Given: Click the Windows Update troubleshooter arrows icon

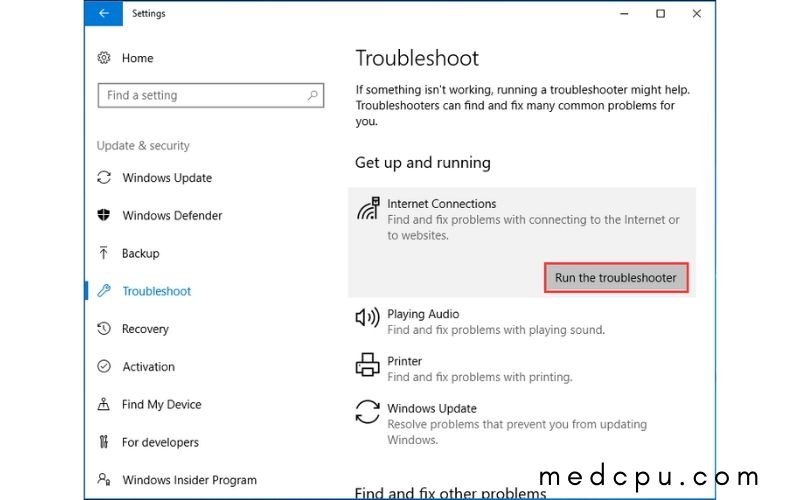Looking at the screenshot, I should [367, 412].
